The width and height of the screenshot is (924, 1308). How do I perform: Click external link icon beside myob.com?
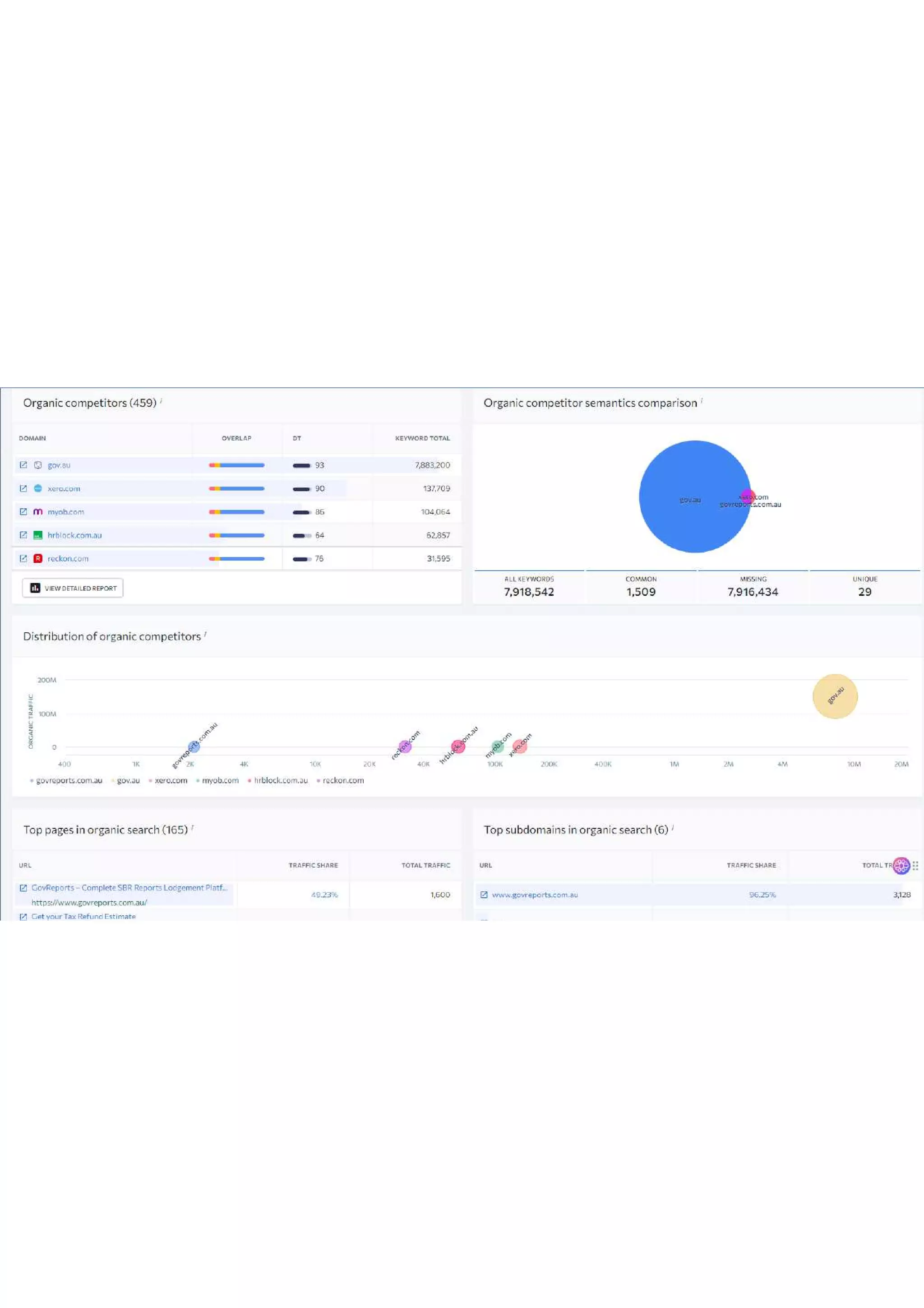click(23, 511)
